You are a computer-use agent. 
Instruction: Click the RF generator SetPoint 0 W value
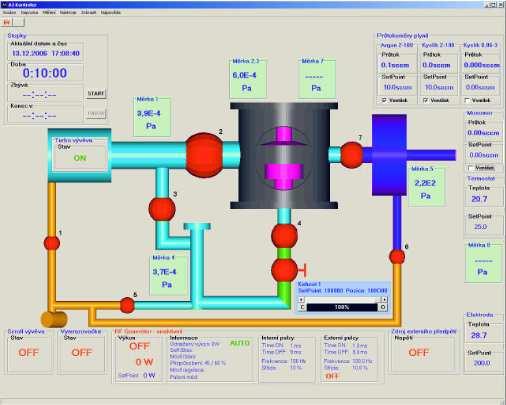(149, 375)
